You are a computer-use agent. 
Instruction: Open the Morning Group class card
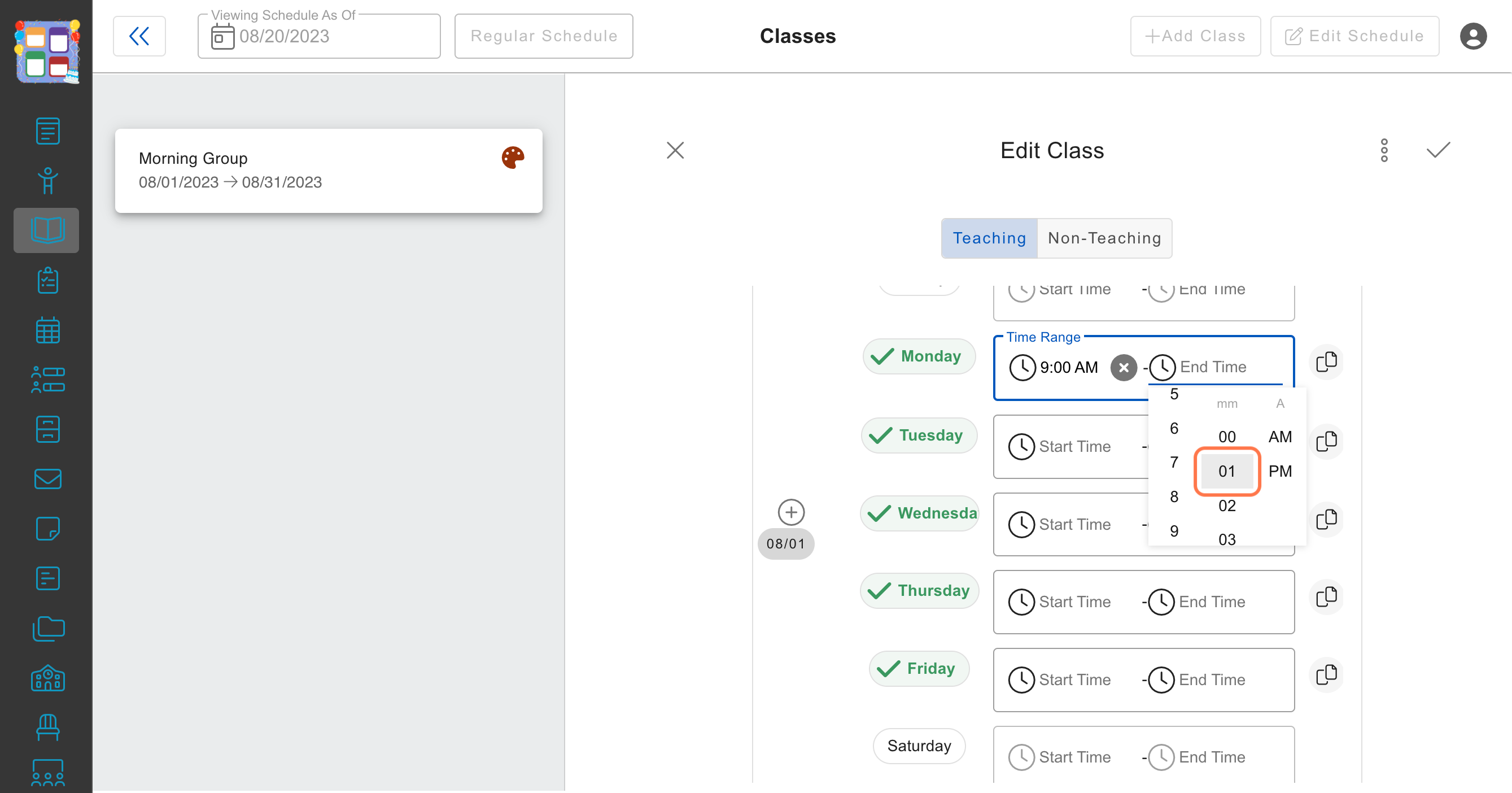point(328,171)
